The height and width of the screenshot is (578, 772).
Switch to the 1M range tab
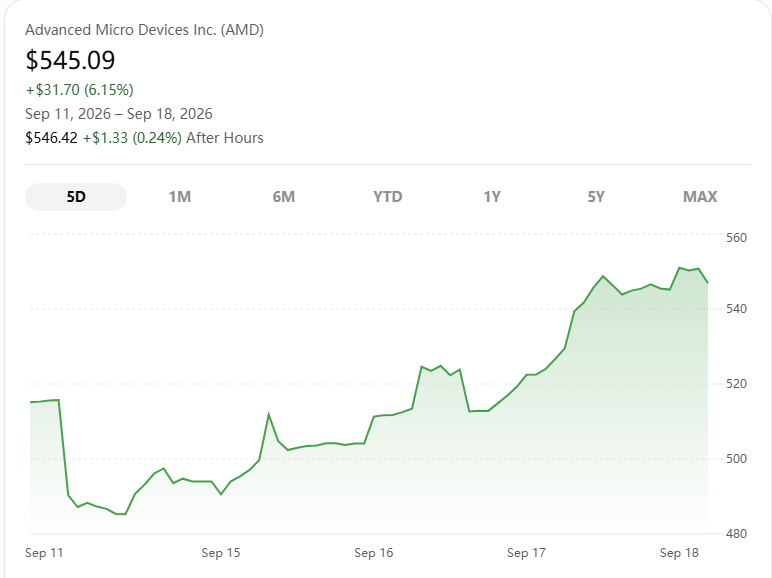click(180, 197)
